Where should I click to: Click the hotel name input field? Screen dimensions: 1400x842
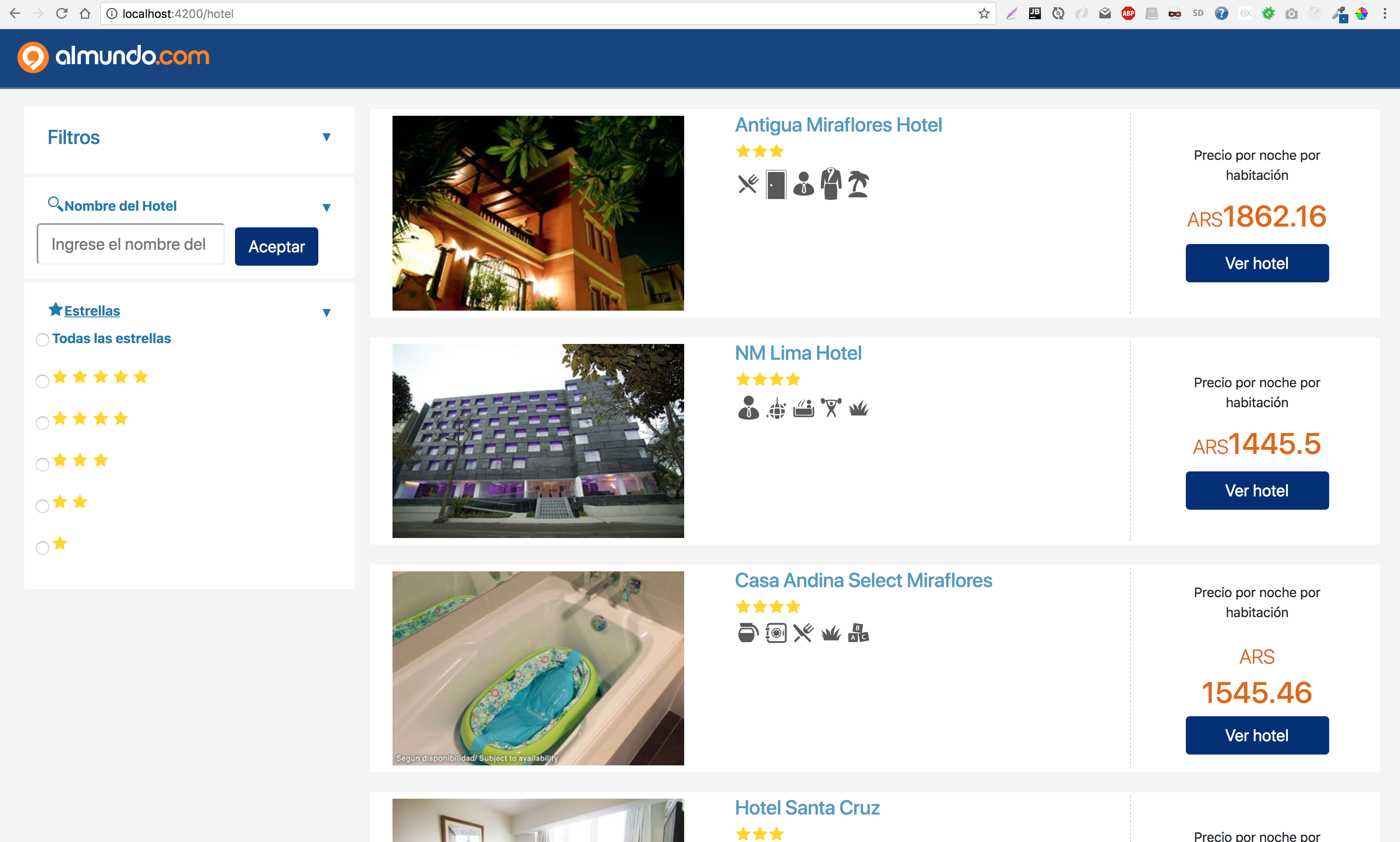click(130, 244)
